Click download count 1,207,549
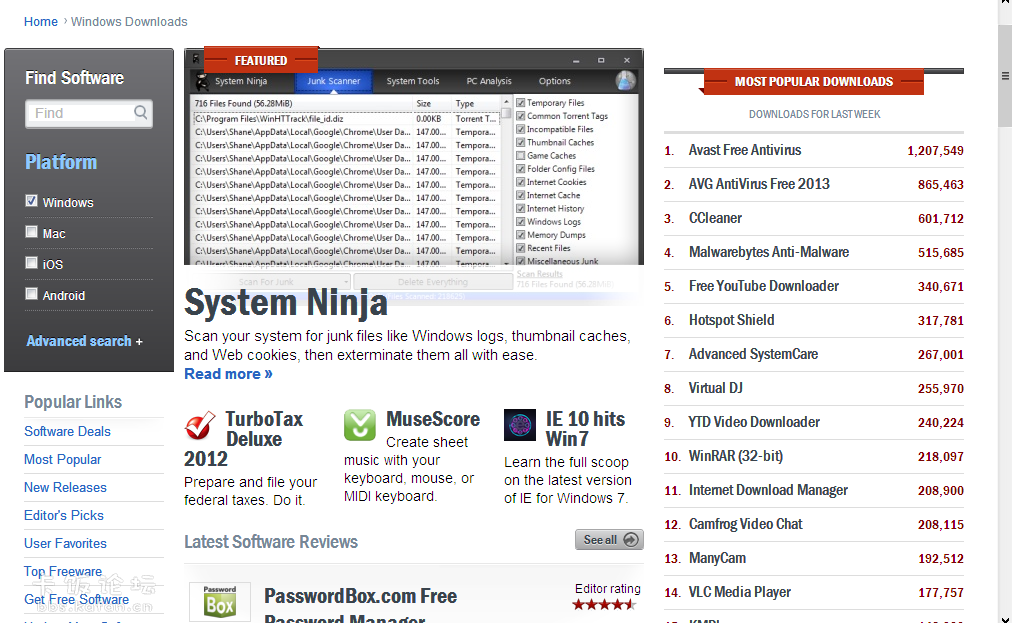The image size is (1012, 623). click(935, 150)
